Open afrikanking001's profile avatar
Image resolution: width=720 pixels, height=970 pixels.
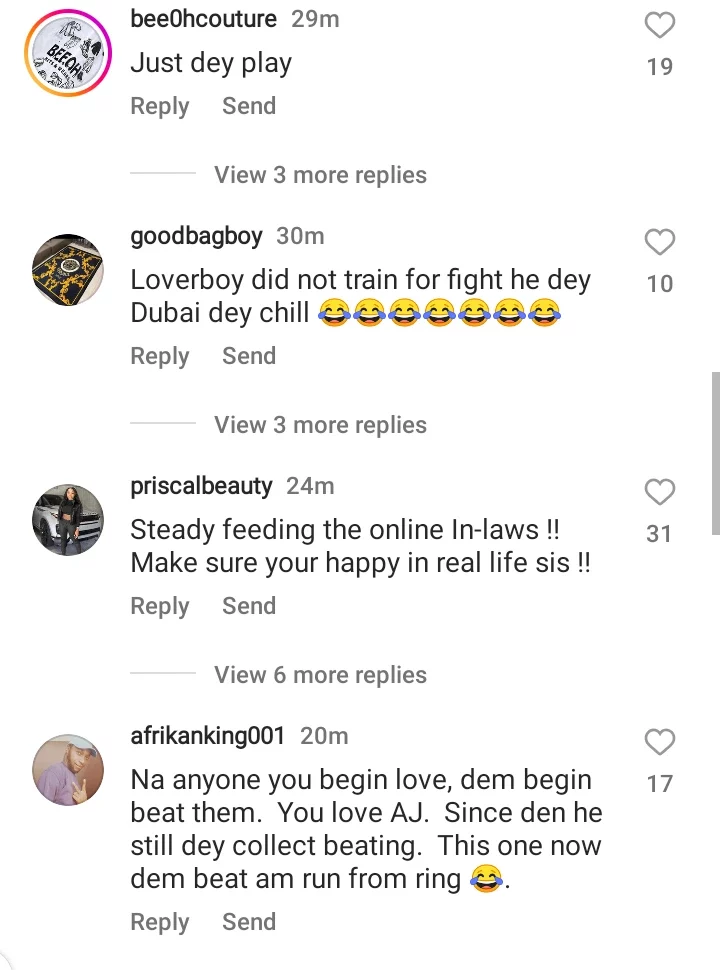pos(68,770)
